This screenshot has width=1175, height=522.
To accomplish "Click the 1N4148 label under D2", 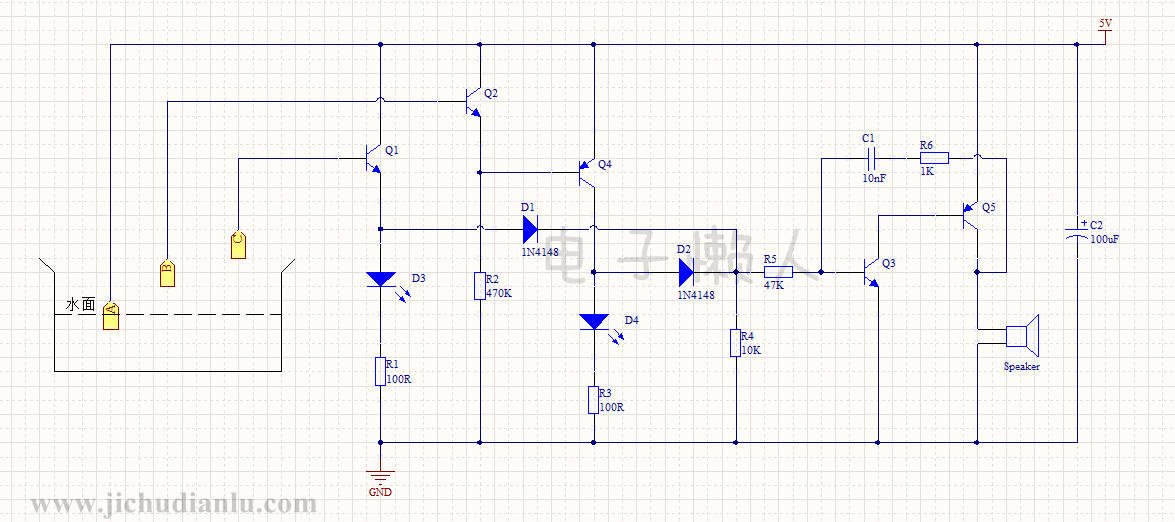I will [696, 295].
